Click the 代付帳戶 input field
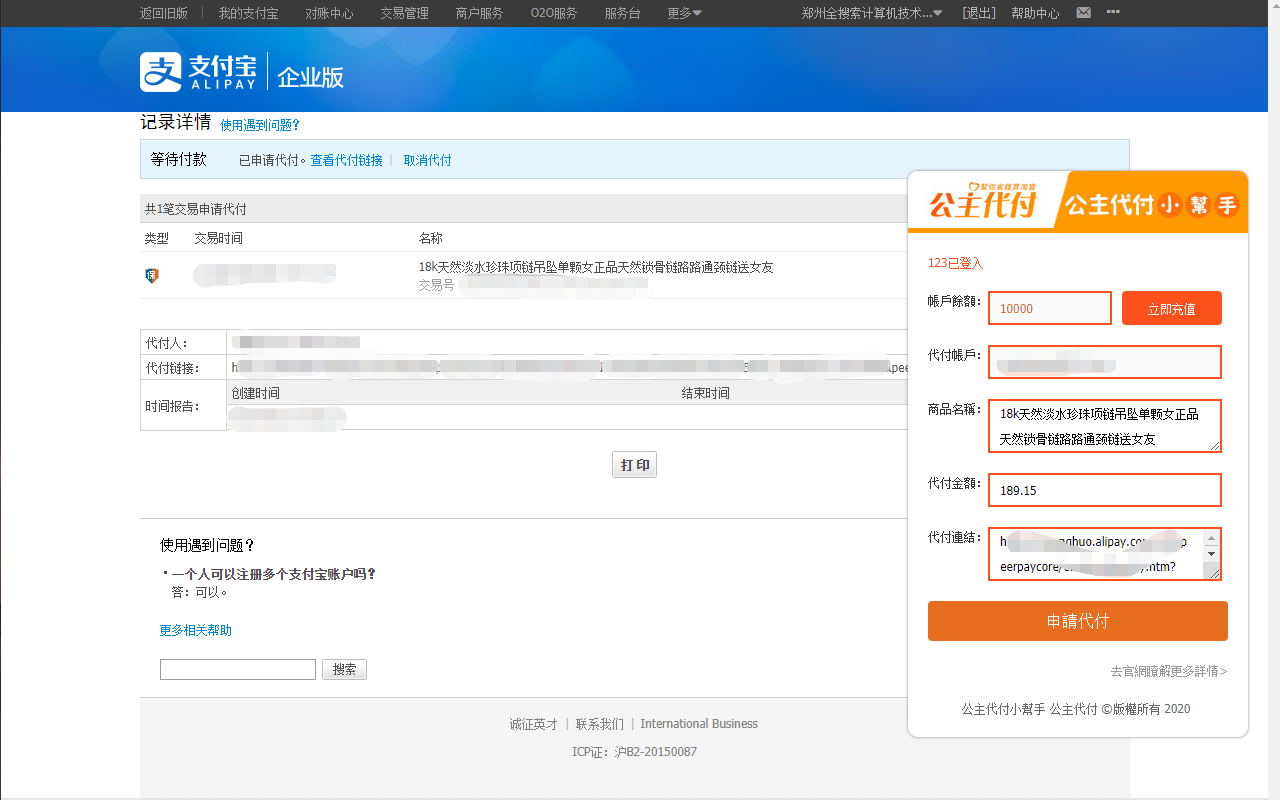Screen dimensions: 1280x800 point(1105,362)
